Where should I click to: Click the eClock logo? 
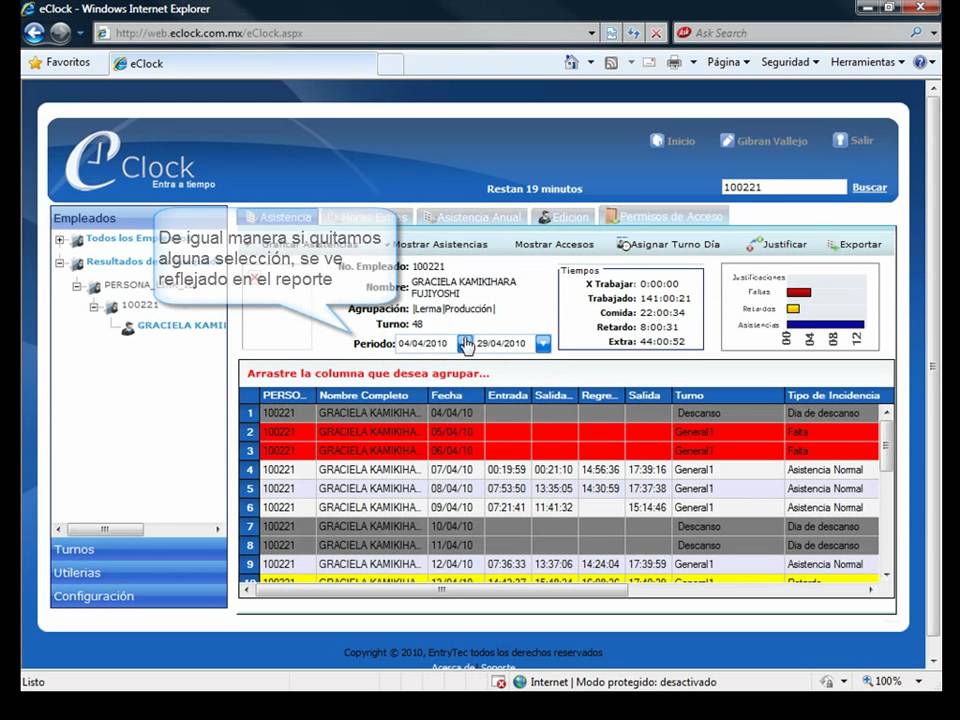coord(141,162)
